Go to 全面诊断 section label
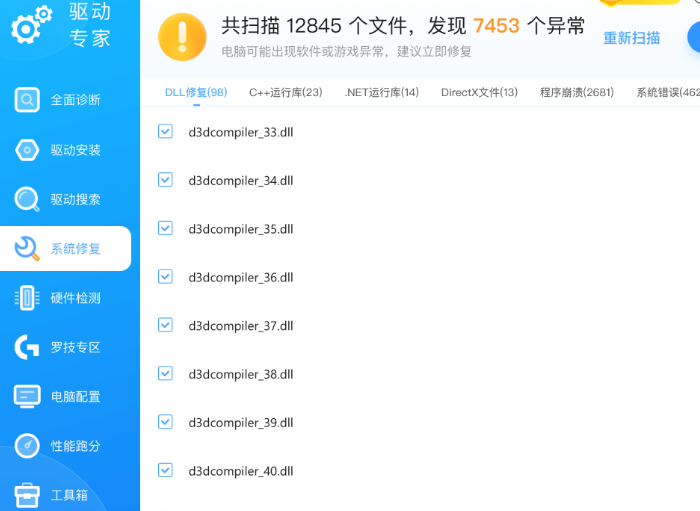This screenshot has width=700, height=511. tap(75, 100)
